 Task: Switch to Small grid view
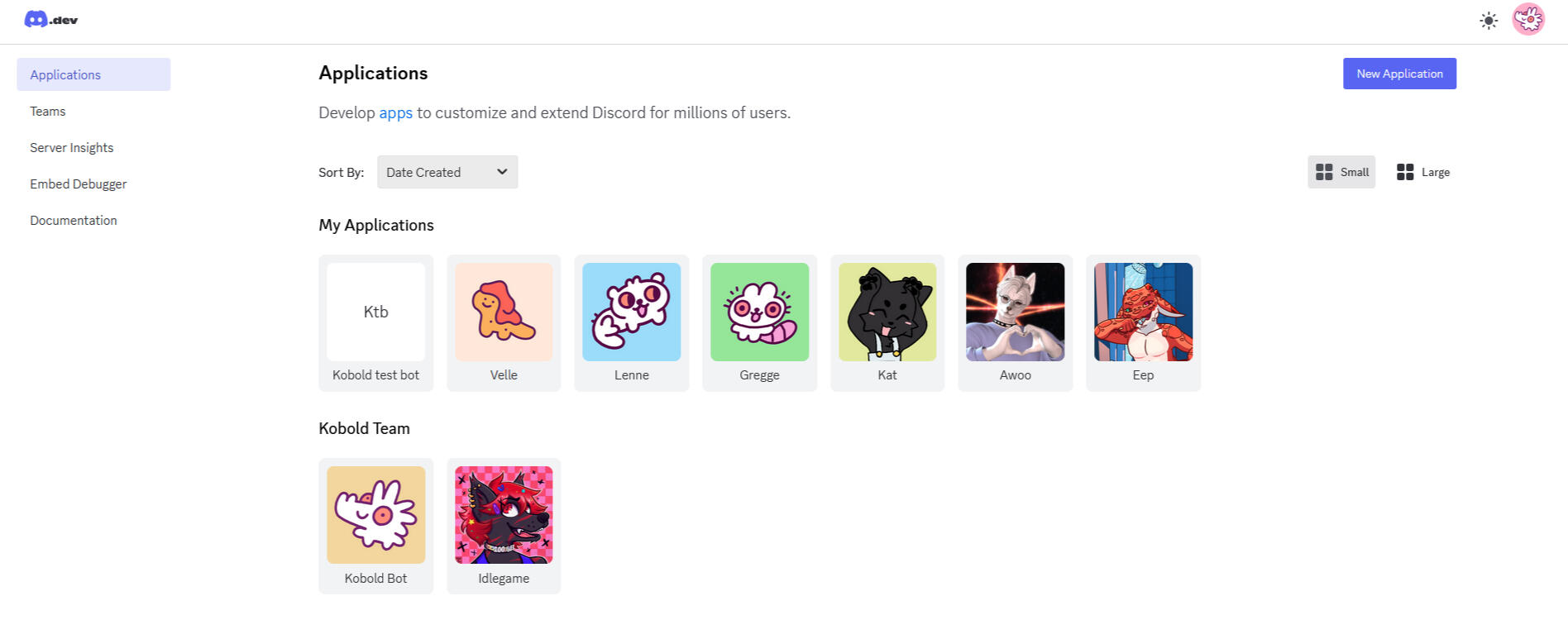(x=1341, y=172)
